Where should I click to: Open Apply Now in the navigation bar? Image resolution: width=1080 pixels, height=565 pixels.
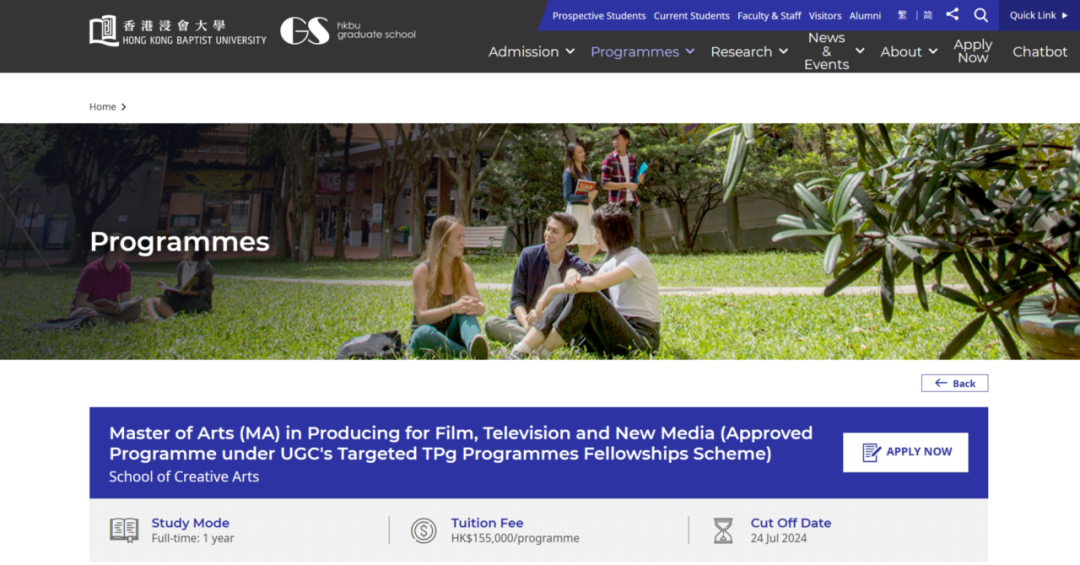(x=973, y=51)
